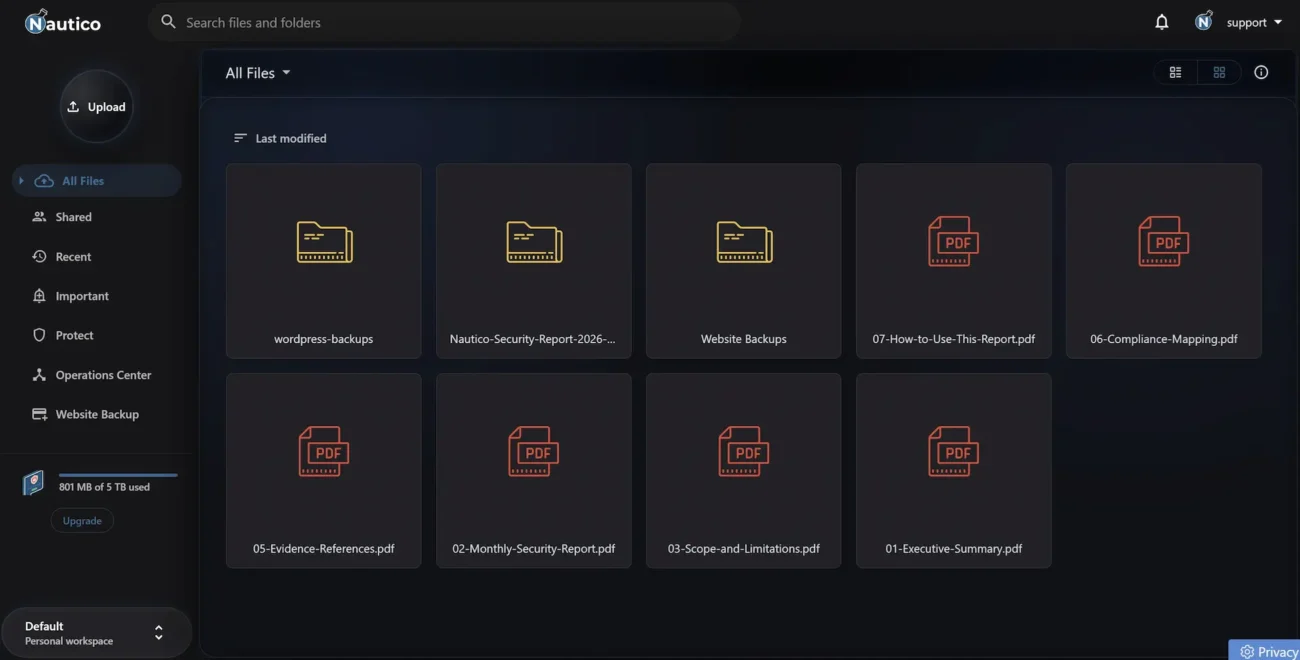Open the wordpress-backups folder
The width and height of the screenshot is (1300, 660).
[323, 260]
